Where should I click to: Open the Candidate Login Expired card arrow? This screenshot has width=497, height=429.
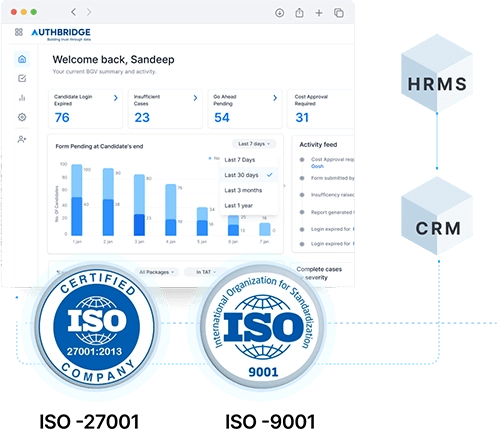coord(116,98)
